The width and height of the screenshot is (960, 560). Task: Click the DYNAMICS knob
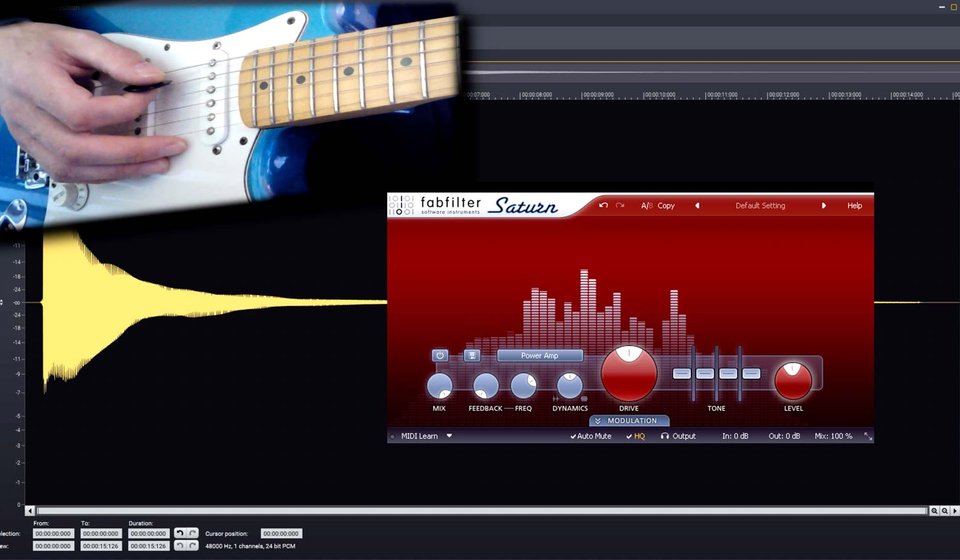(x=569, y=386)
